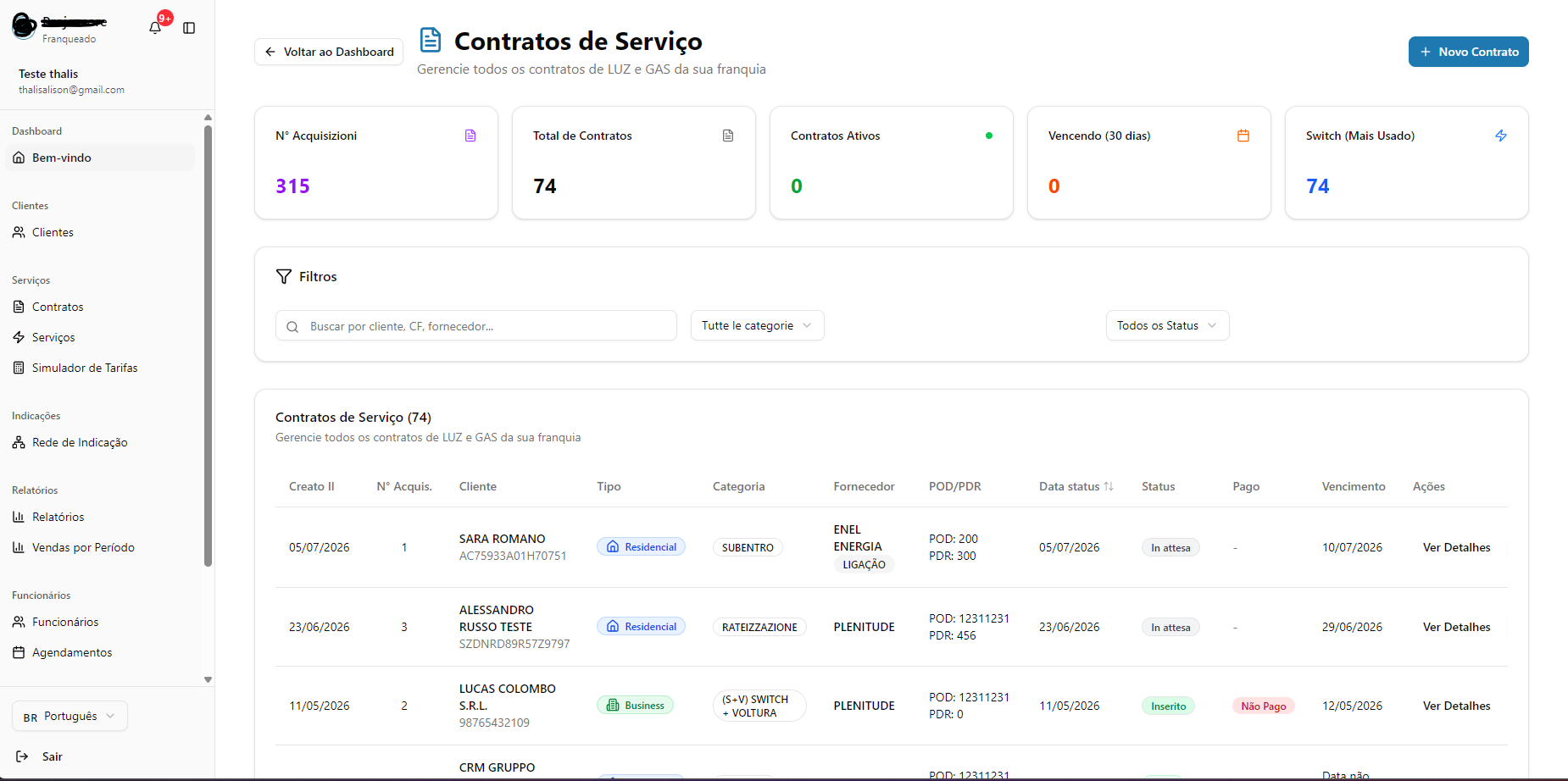Open Vendas por Período report

(100, 547)
